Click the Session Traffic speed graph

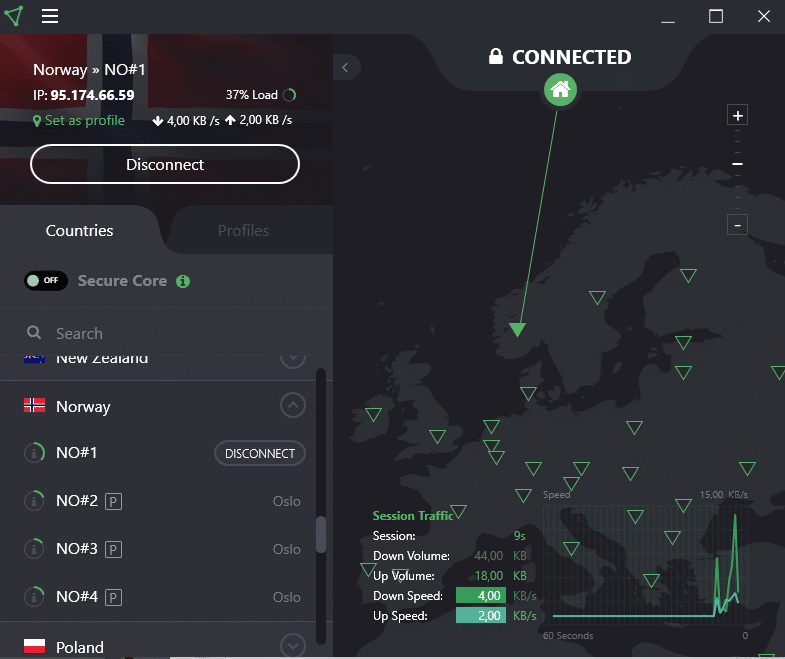point(646,563)
